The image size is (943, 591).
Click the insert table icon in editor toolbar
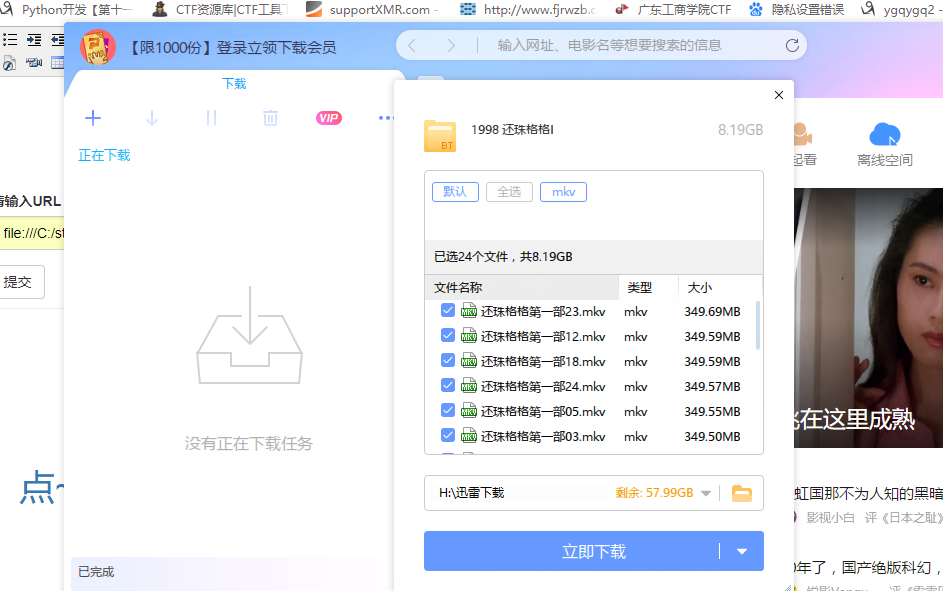58,63
